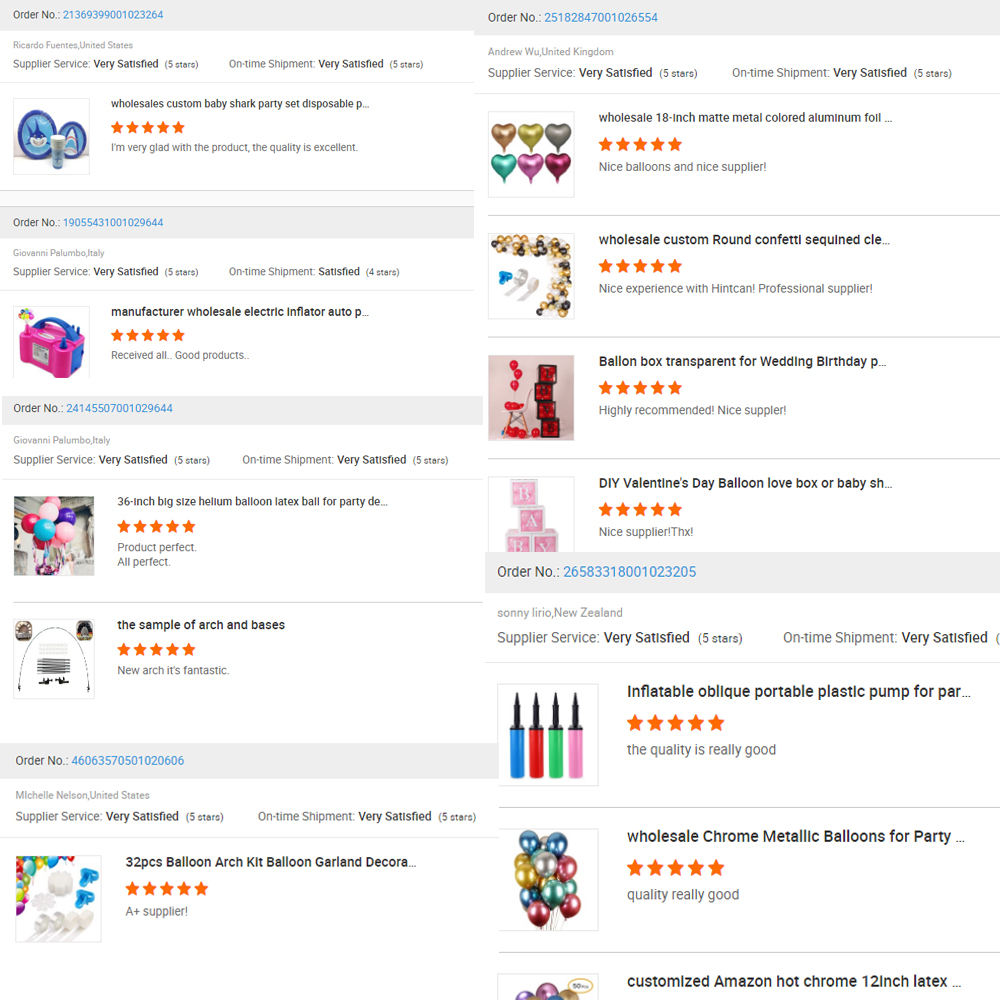Open order number 19055431001029644 link

click(113, 223)
